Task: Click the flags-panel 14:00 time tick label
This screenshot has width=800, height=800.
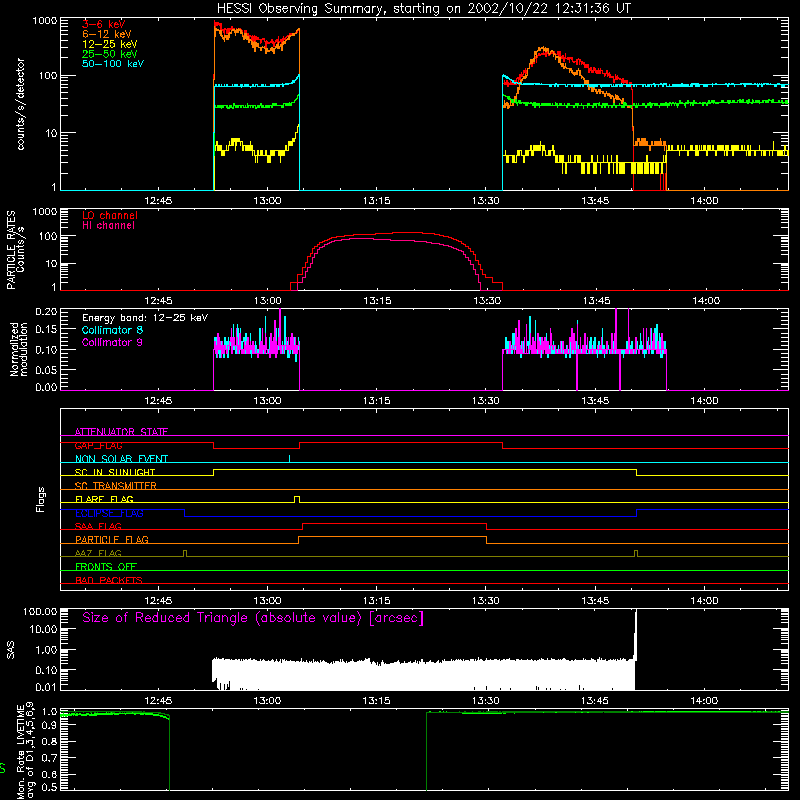Action: point(704,601)
